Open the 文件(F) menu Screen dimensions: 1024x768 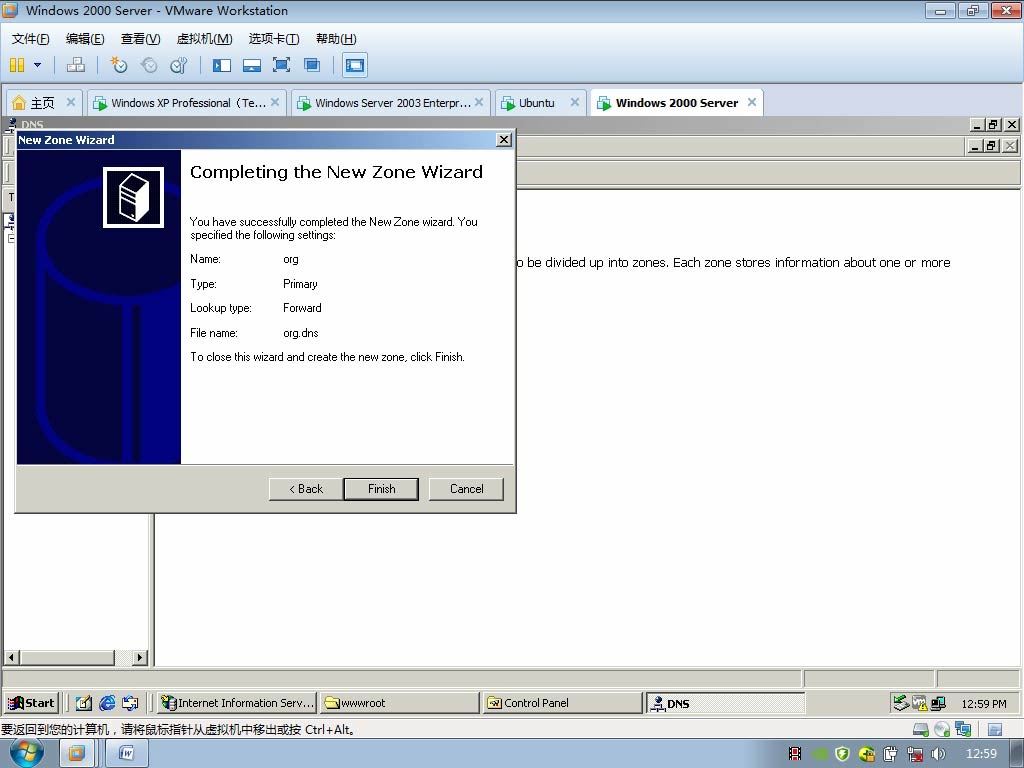pyautogui.click(x=31, y=39)
